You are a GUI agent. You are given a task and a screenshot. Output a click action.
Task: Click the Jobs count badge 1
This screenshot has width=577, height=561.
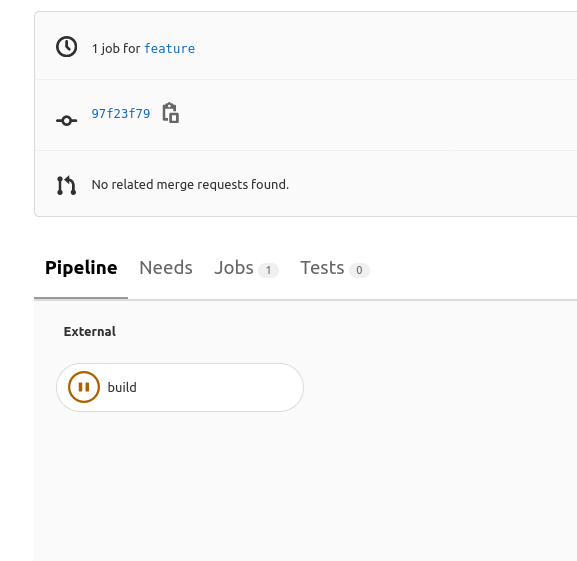click(268, 270)
